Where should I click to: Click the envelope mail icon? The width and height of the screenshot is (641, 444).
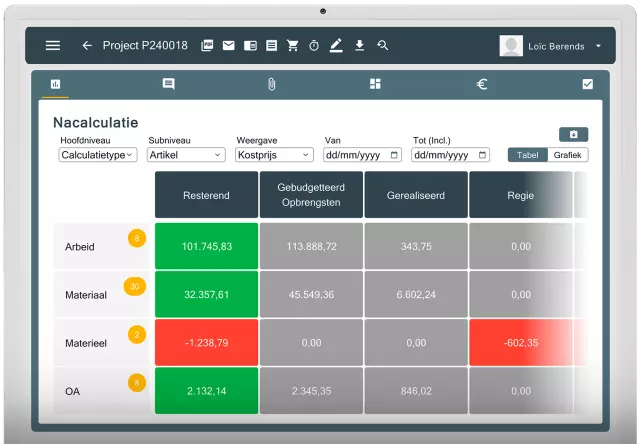tap(228, 46)
